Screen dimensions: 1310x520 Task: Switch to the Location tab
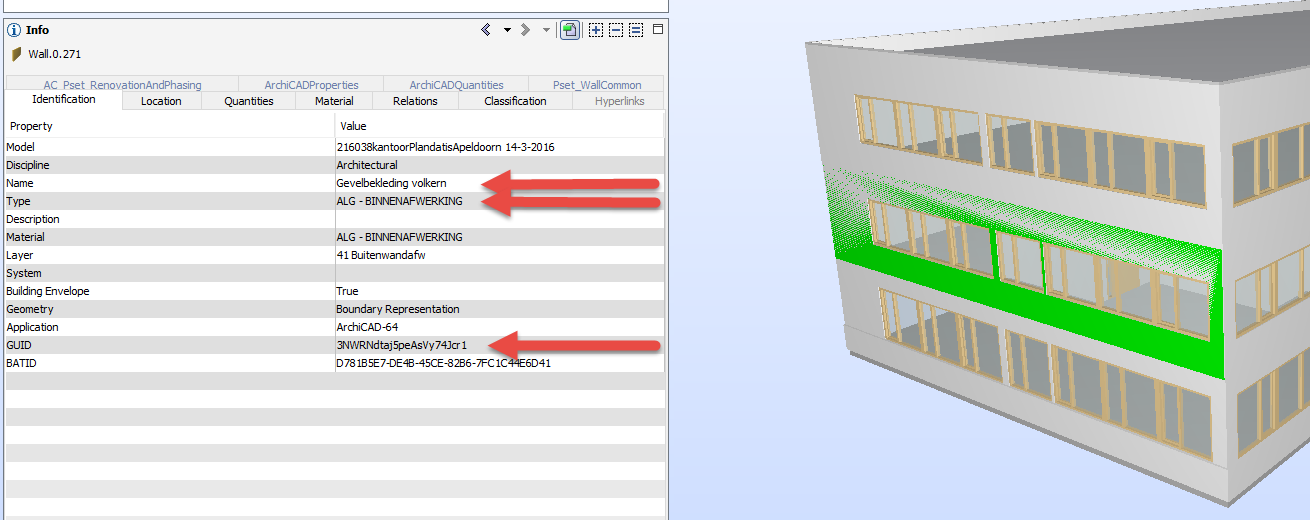(161, 101)
